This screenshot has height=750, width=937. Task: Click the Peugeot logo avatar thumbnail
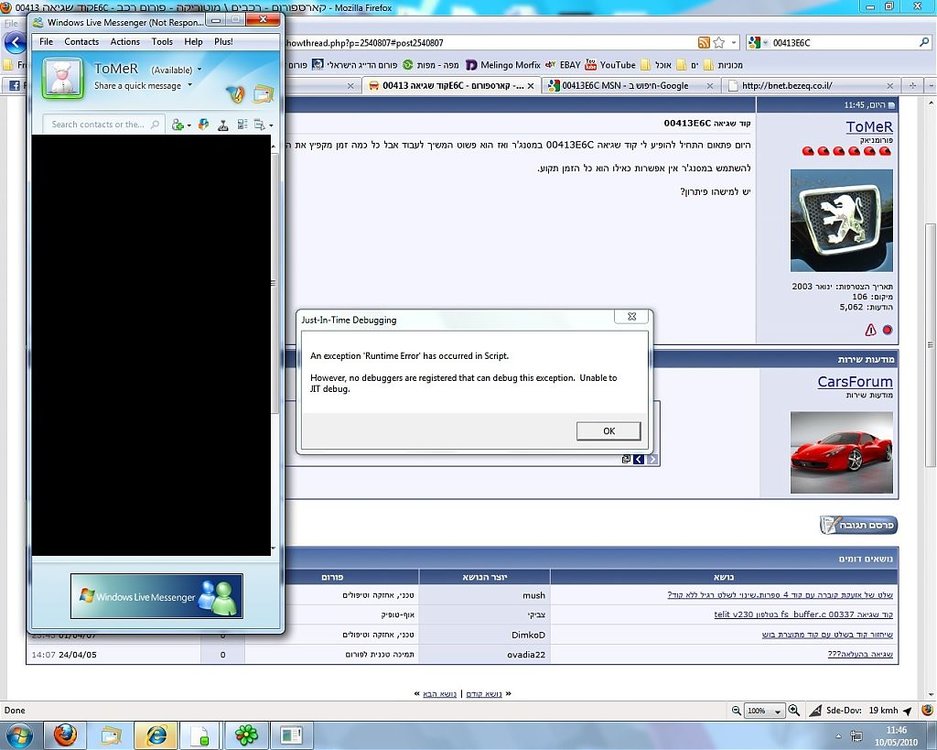click(x=841, y=221)
